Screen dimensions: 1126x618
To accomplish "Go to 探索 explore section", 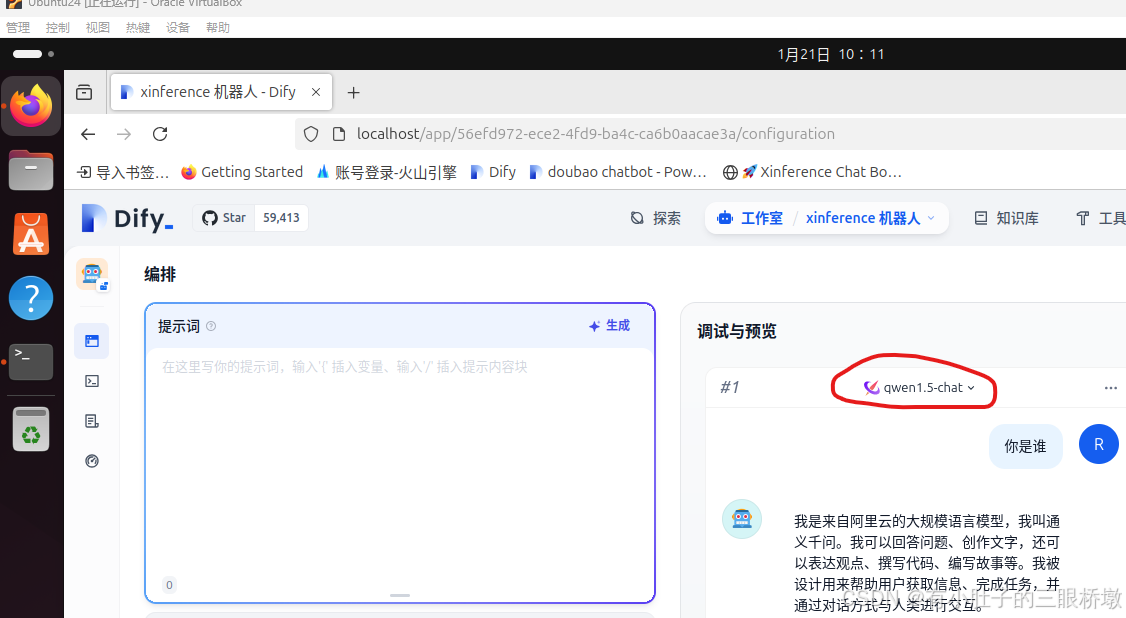I will coord(656,218).
